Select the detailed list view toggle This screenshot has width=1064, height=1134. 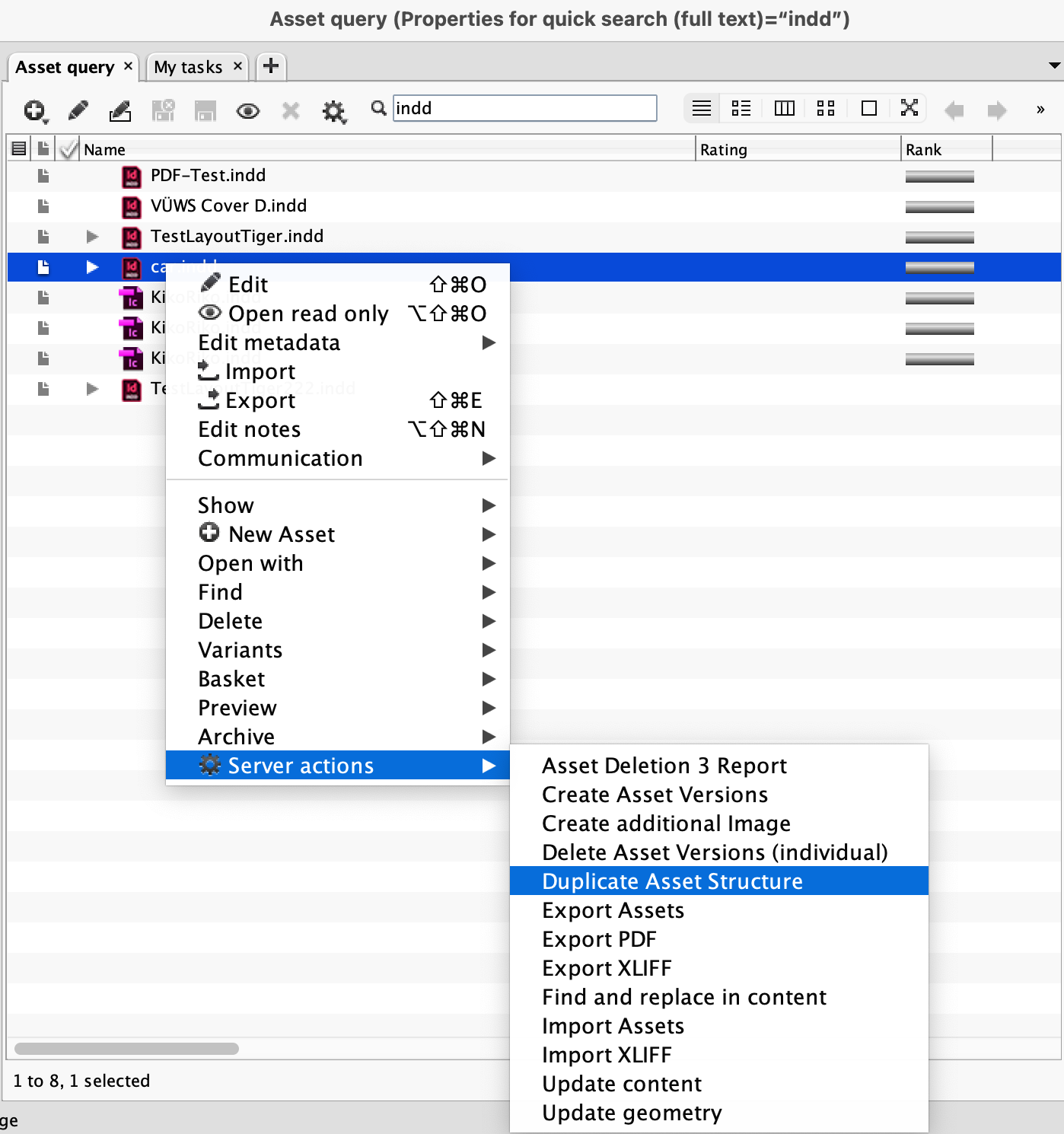(741, 108)
